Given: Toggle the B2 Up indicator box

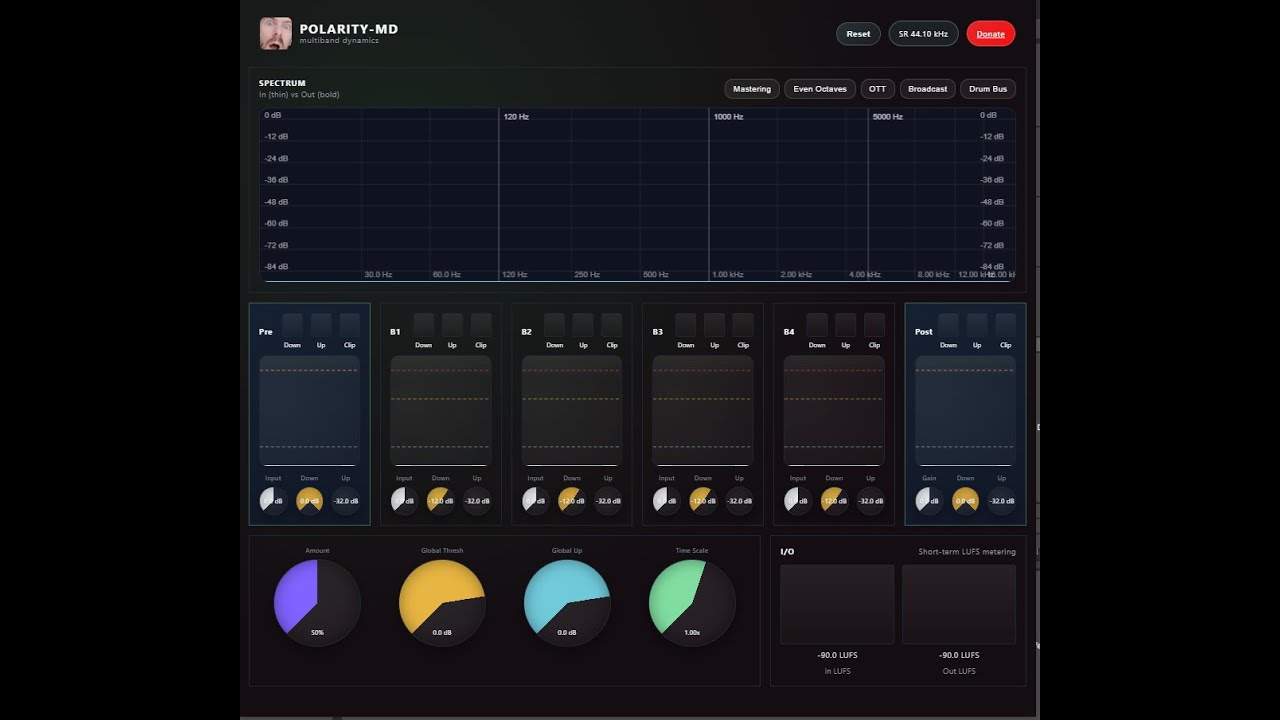Looking at the screenshot, I should (x=583, y=324).
